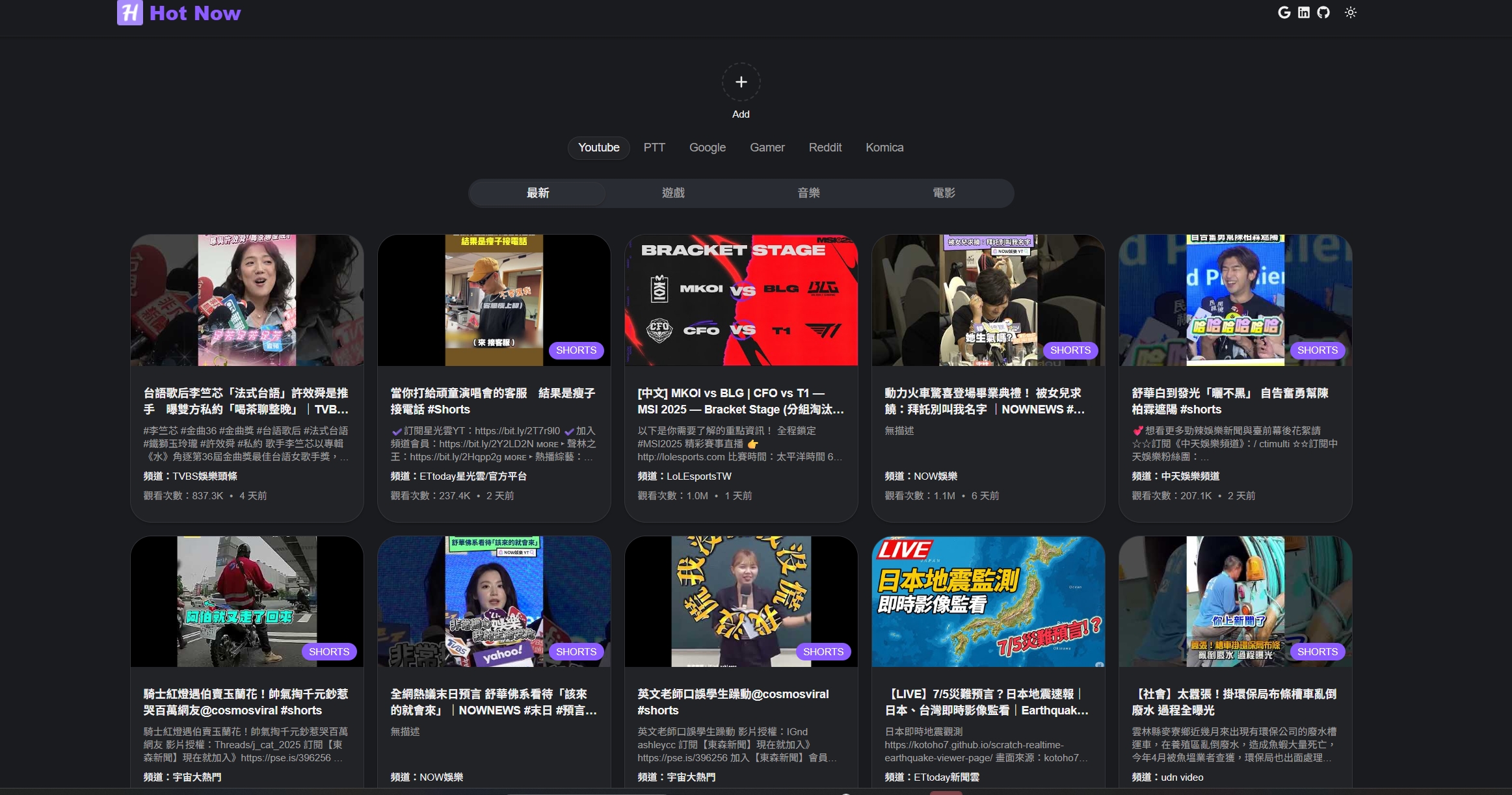The image size is (1512, 795).
Task: Click the plus Add circle button
Action: (741, 82)
